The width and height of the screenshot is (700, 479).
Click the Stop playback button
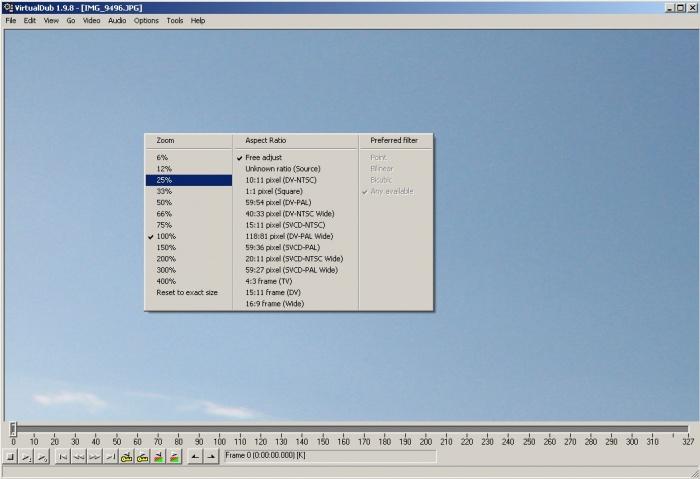coord(10,457)
